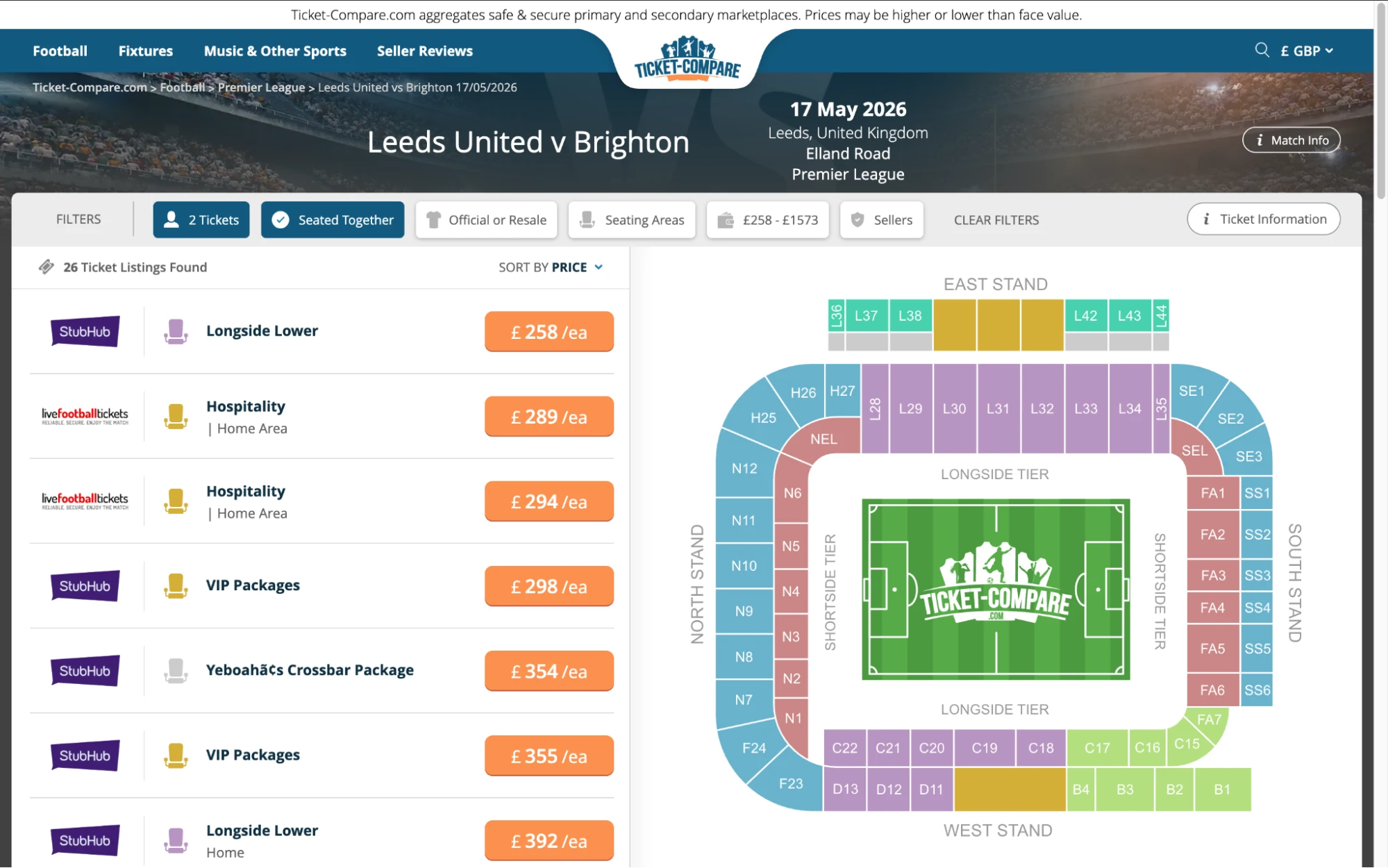Disable the £258 - £1573 price filter
The height and width of the screenshot is (868, 1388).
767,219
